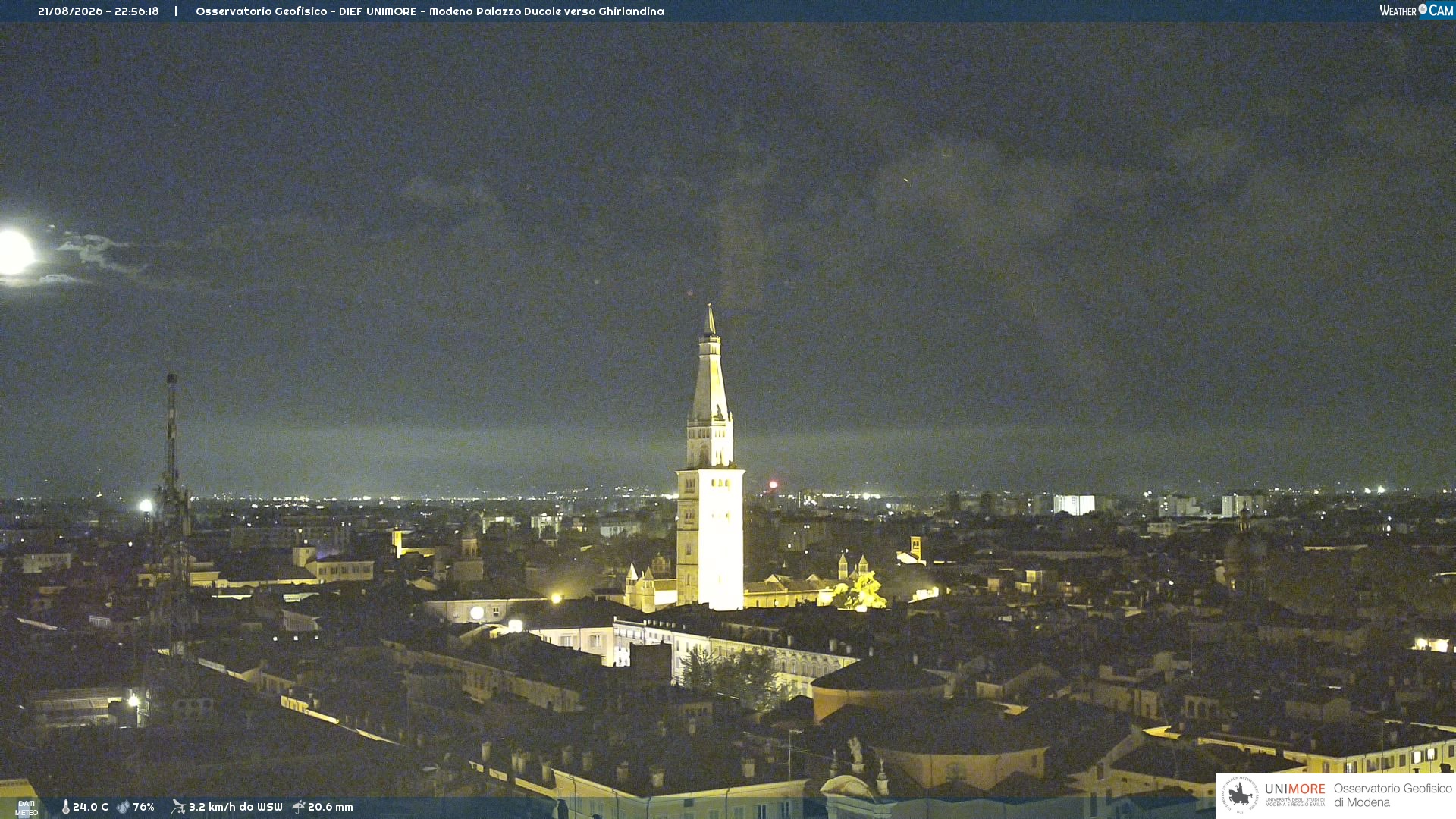
Task: Click the UNIMORE university seal
Action: pyautogui.click(x=1240, y=795)
